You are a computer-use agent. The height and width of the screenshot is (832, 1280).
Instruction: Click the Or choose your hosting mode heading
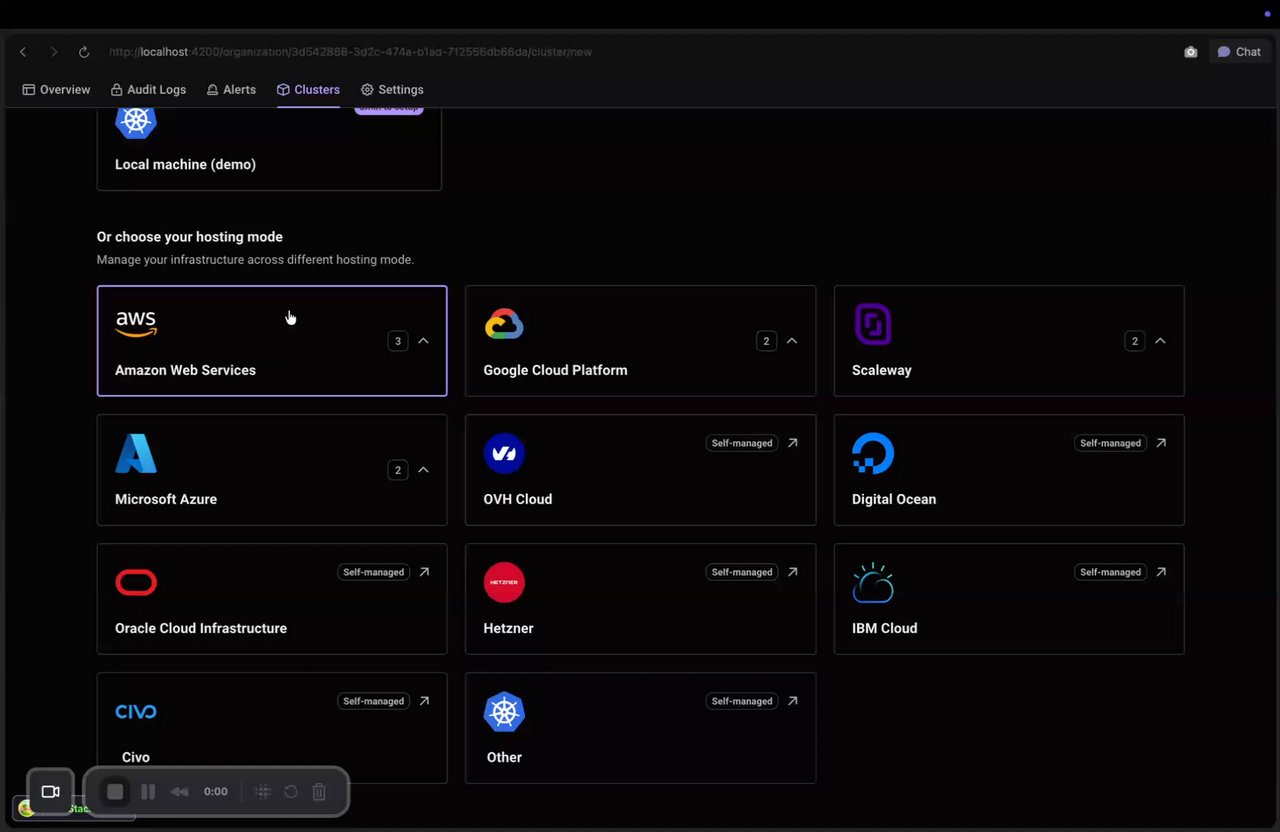(190, 237)
